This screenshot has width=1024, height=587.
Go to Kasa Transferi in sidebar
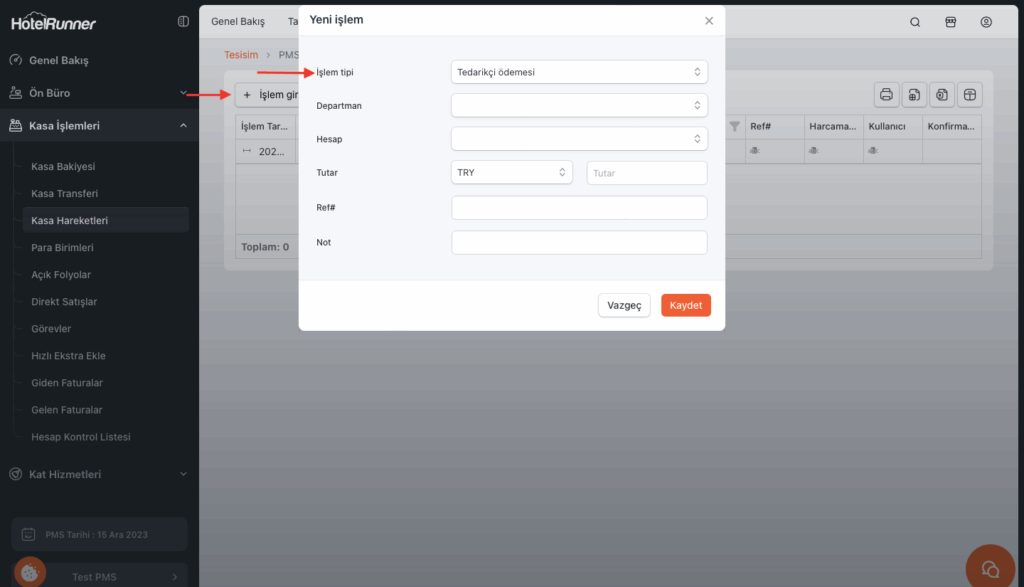[x=65, y=193]
